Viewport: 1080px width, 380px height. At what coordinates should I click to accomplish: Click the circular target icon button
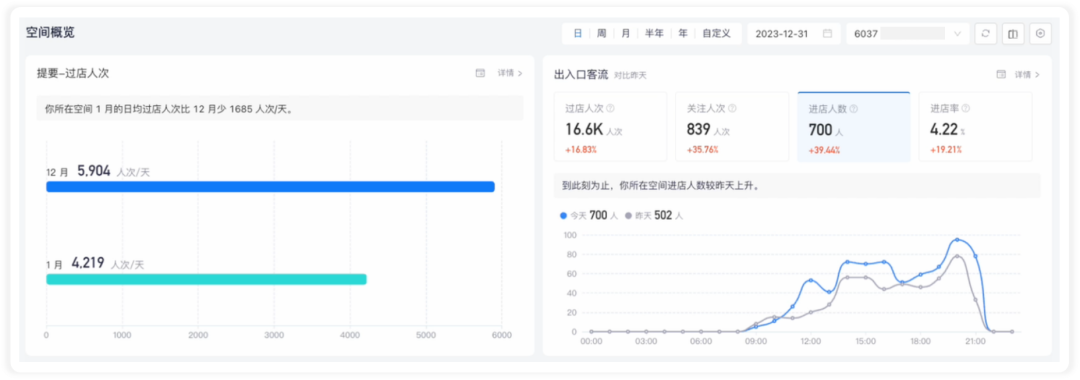pos(1041,34)
